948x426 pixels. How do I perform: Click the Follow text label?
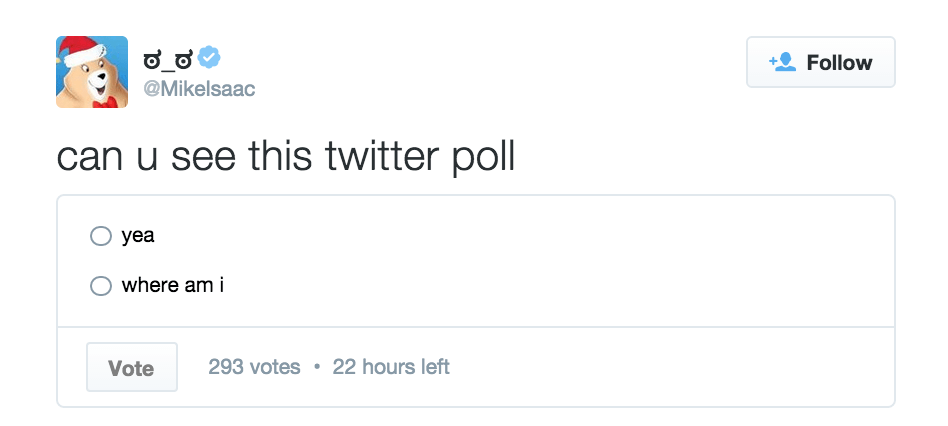click(x=839, y=62)
